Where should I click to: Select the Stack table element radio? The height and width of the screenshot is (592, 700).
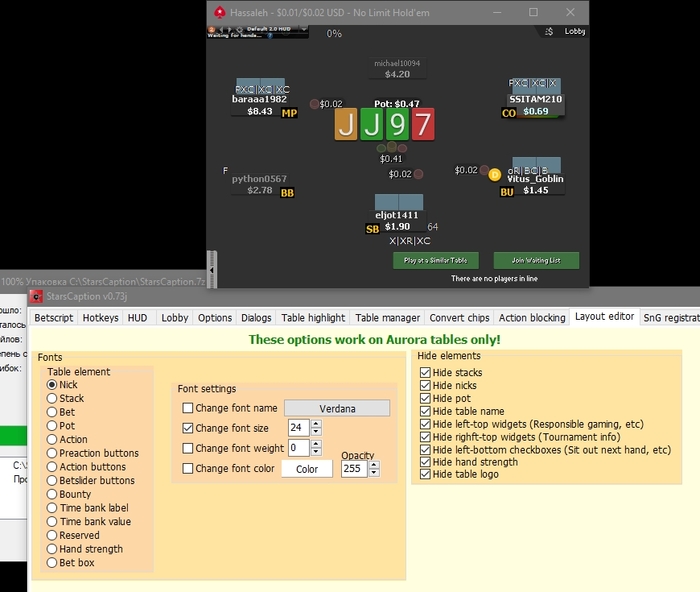[x=52, y=398]
